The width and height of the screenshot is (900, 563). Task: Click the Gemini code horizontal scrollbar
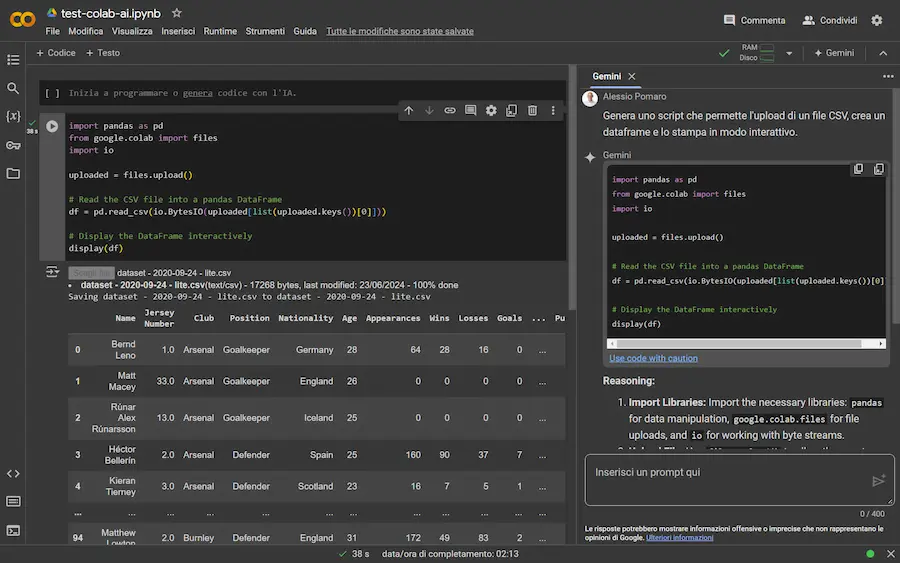(x=739, y=344)
